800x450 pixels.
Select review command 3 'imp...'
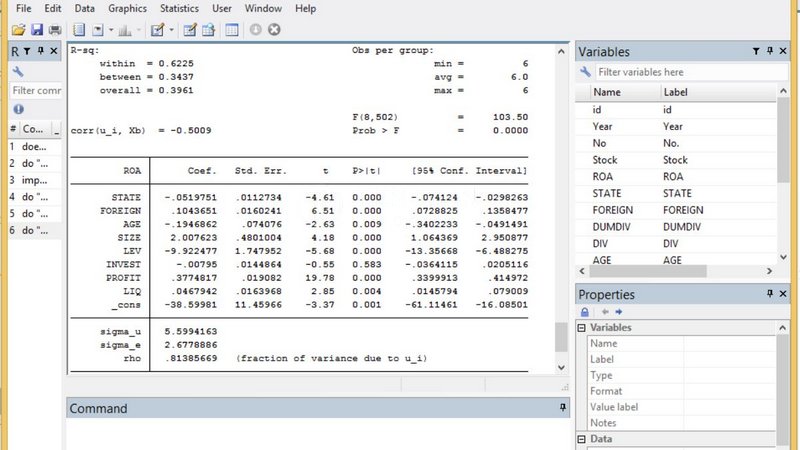[x=35, y=180]
